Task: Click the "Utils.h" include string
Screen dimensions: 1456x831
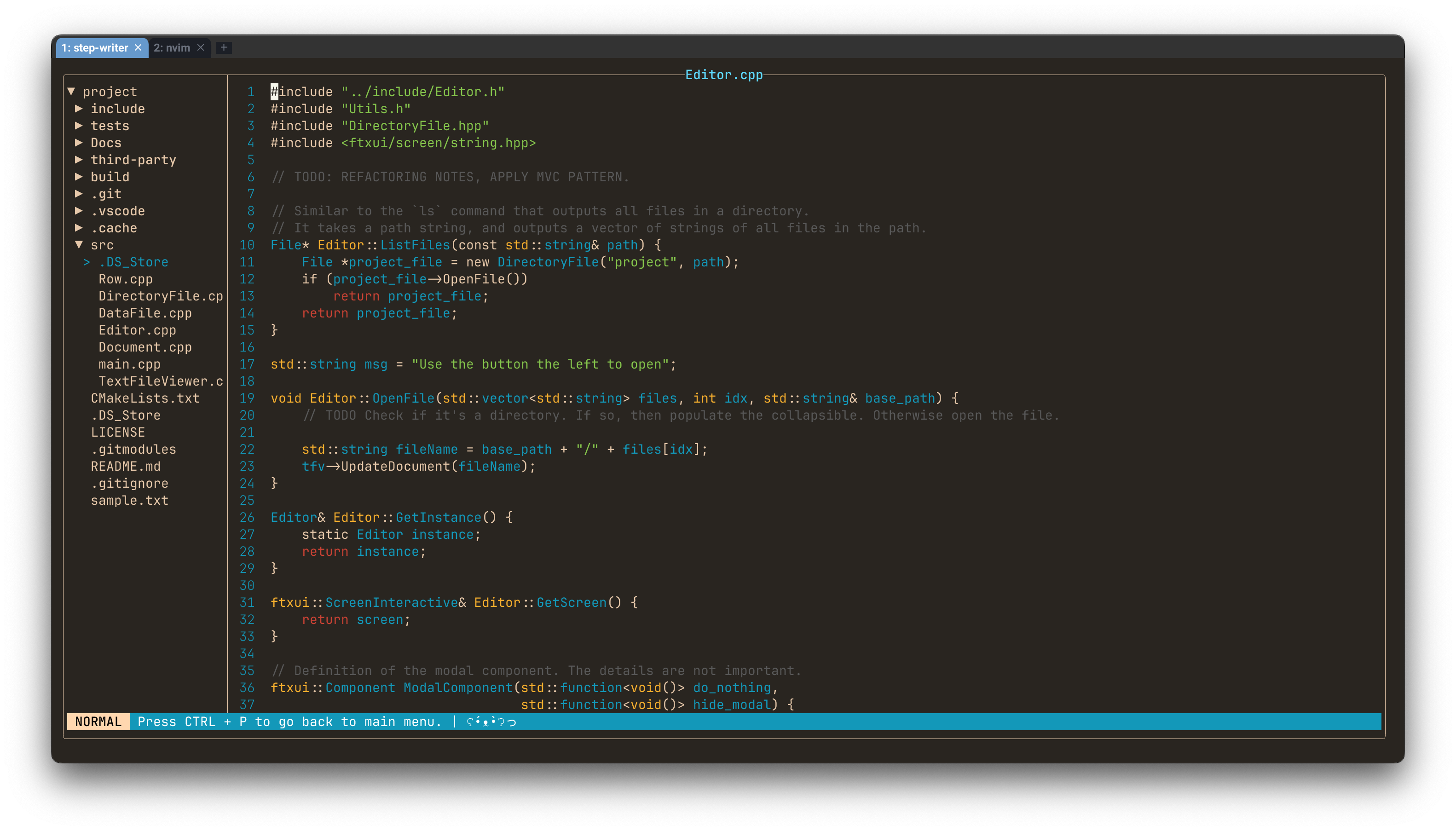Action: 376,109
